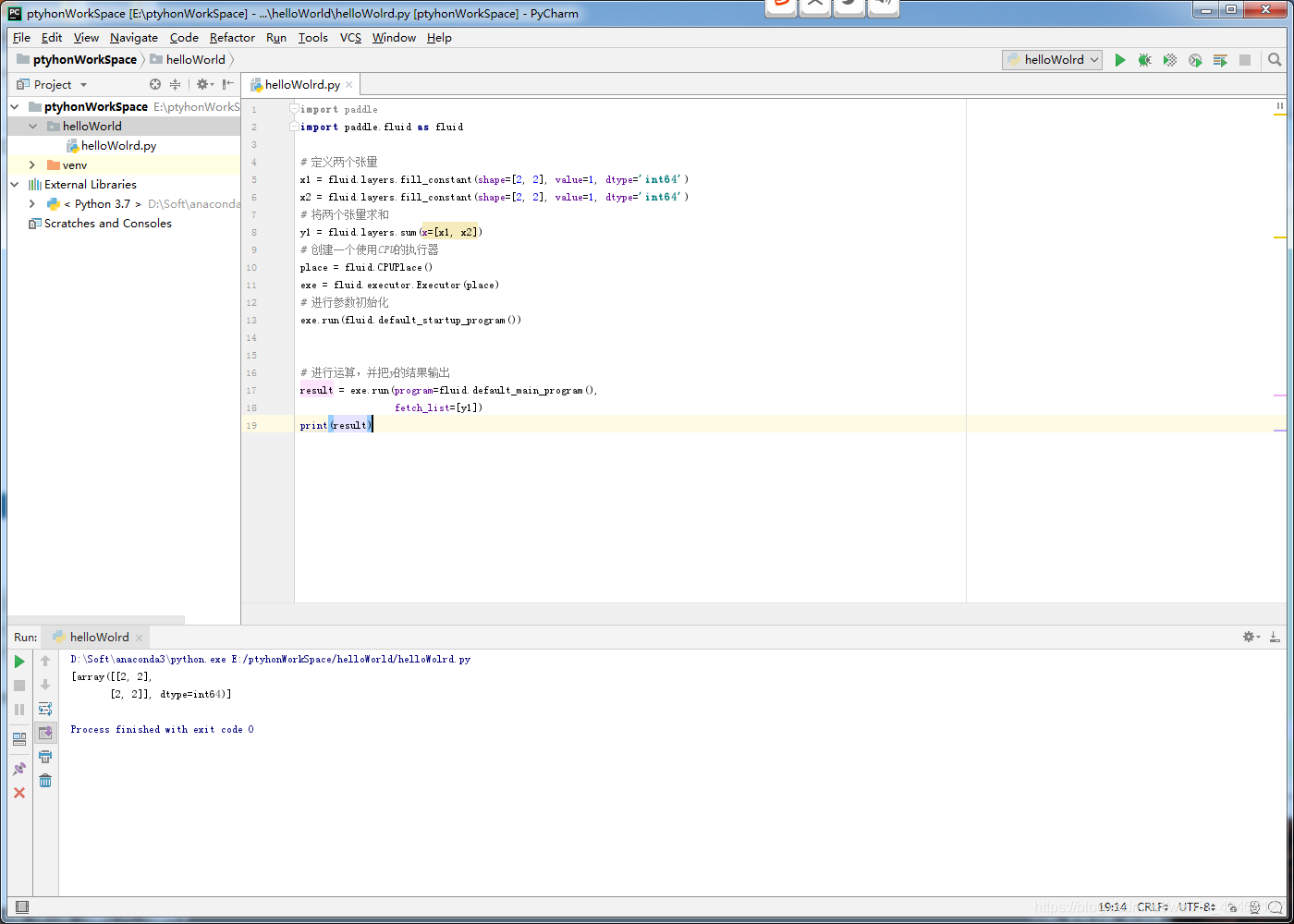This screenshot has width=1294, height=924.
Task: Change UTF-8 file encoding in status bar
Action: [x=1197, y=907]
